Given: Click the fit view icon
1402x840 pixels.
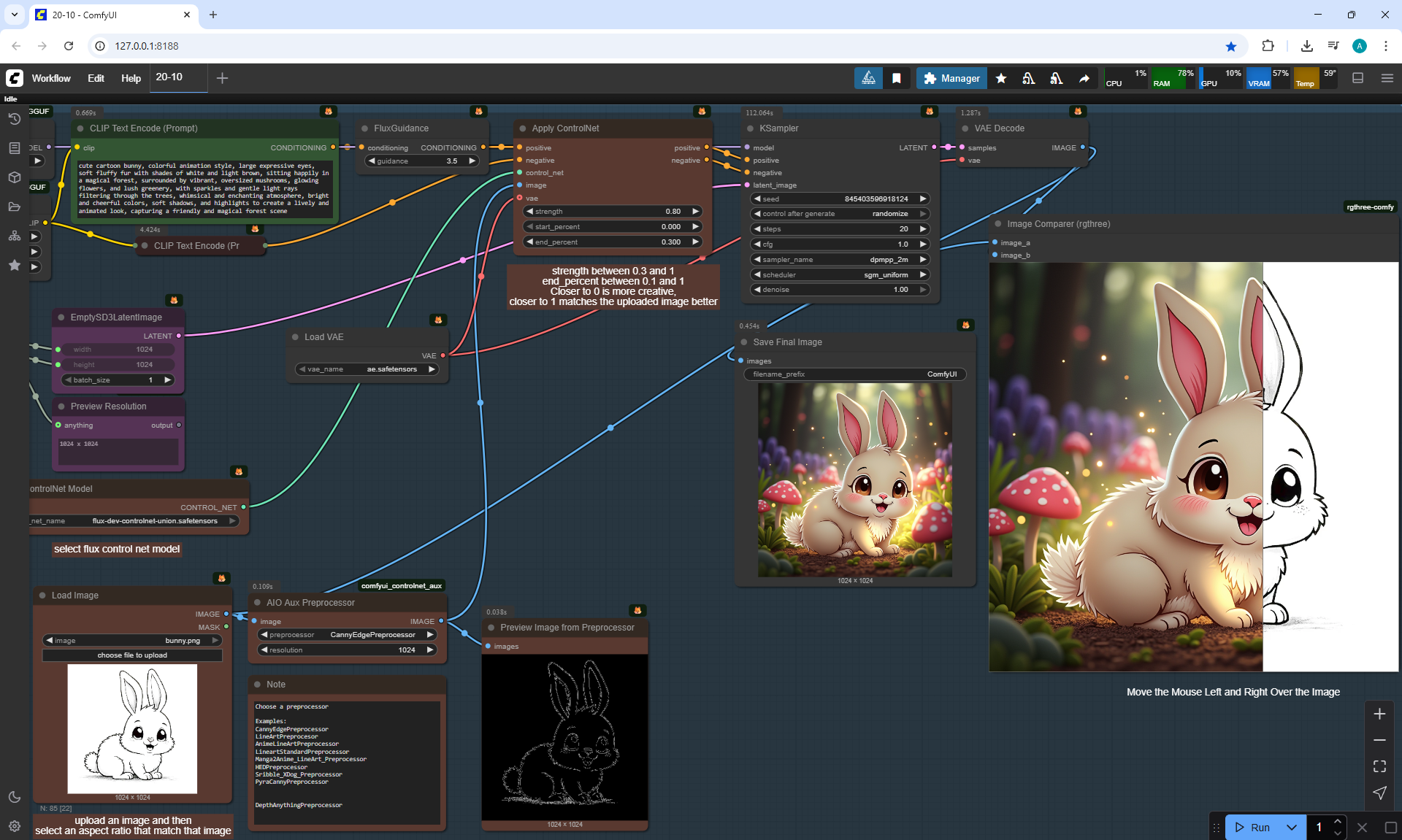Looking at the screenshot, I should (1379, 766).
